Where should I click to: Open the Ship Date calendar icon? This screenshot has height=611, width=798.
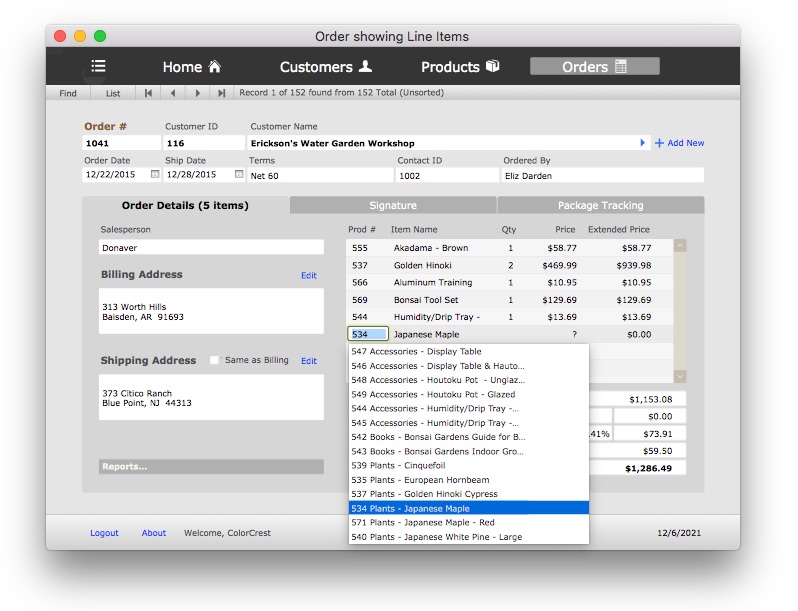pyautogui.click(x=239, y=174)
